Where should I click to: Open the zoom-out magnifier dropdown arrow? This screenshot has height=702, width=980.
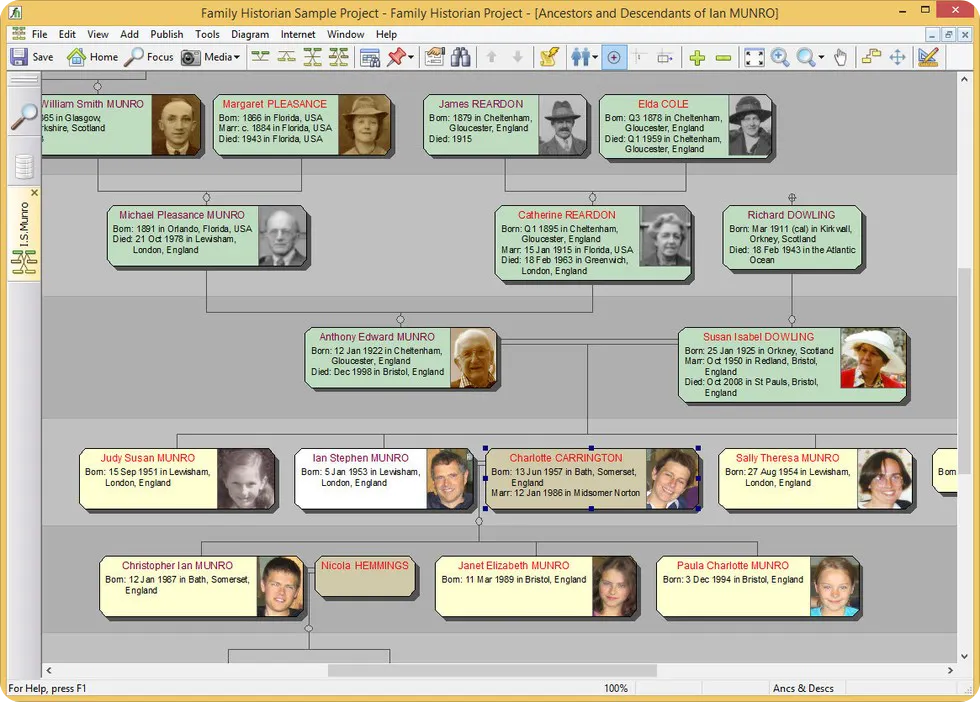(x=821, y=57)
